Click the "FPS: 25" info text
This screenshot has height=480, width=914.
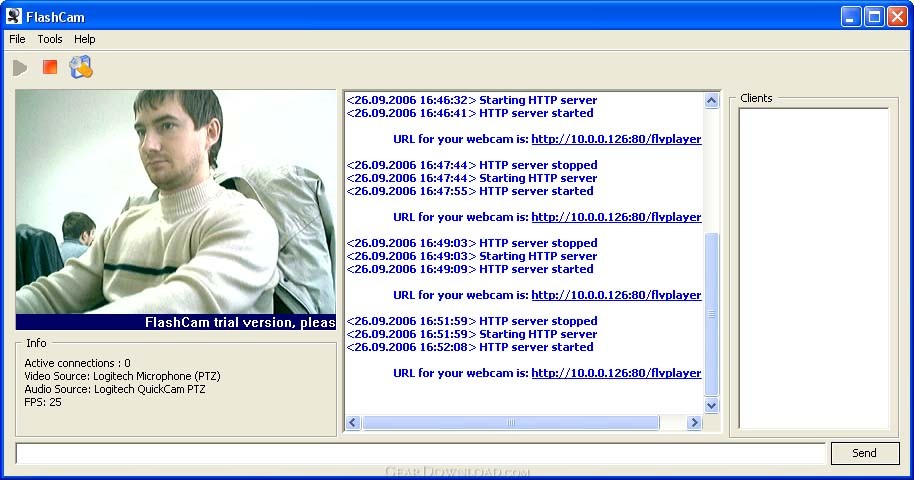[43, 402]
